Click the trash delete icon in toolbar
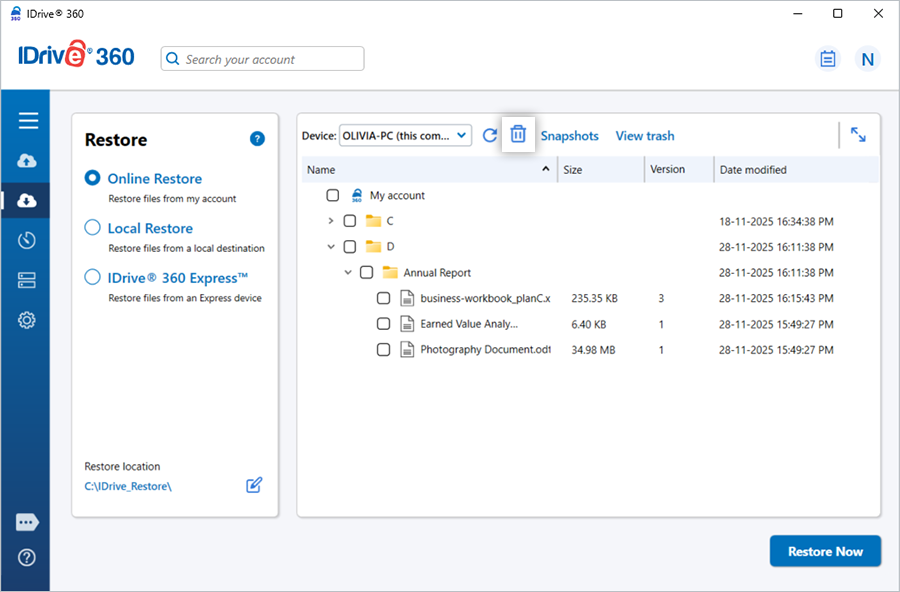This screenshot has width=900, height=592. (x=518, y=135)
